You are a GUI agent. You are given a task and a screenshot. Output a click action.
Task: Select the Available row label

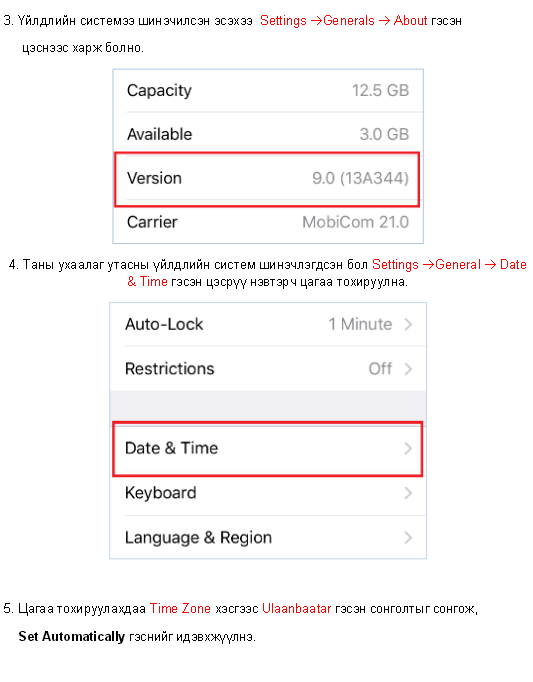click(x=159, y=134)
